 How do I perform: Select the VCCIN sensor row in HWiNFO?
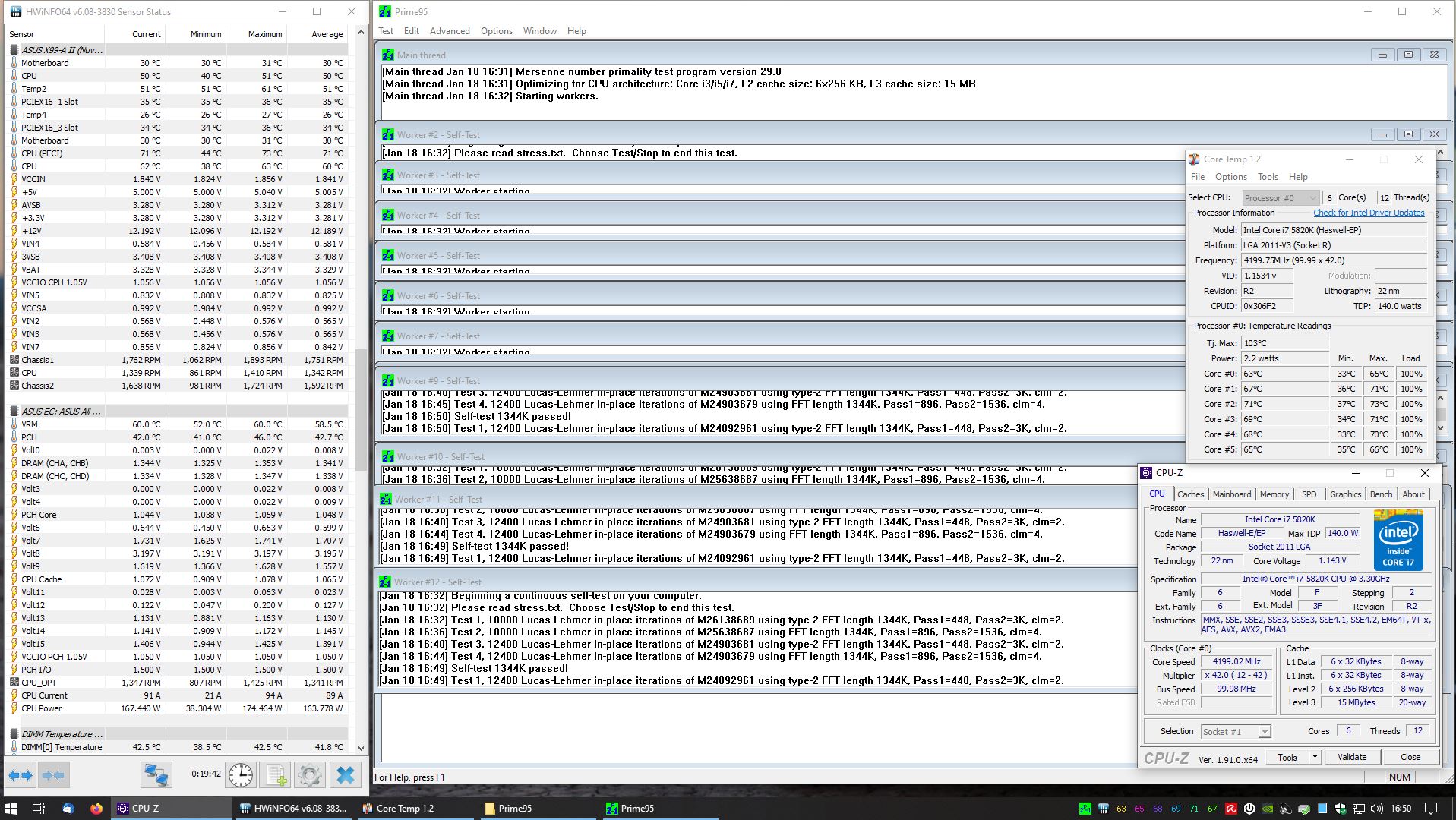point(178,179)
